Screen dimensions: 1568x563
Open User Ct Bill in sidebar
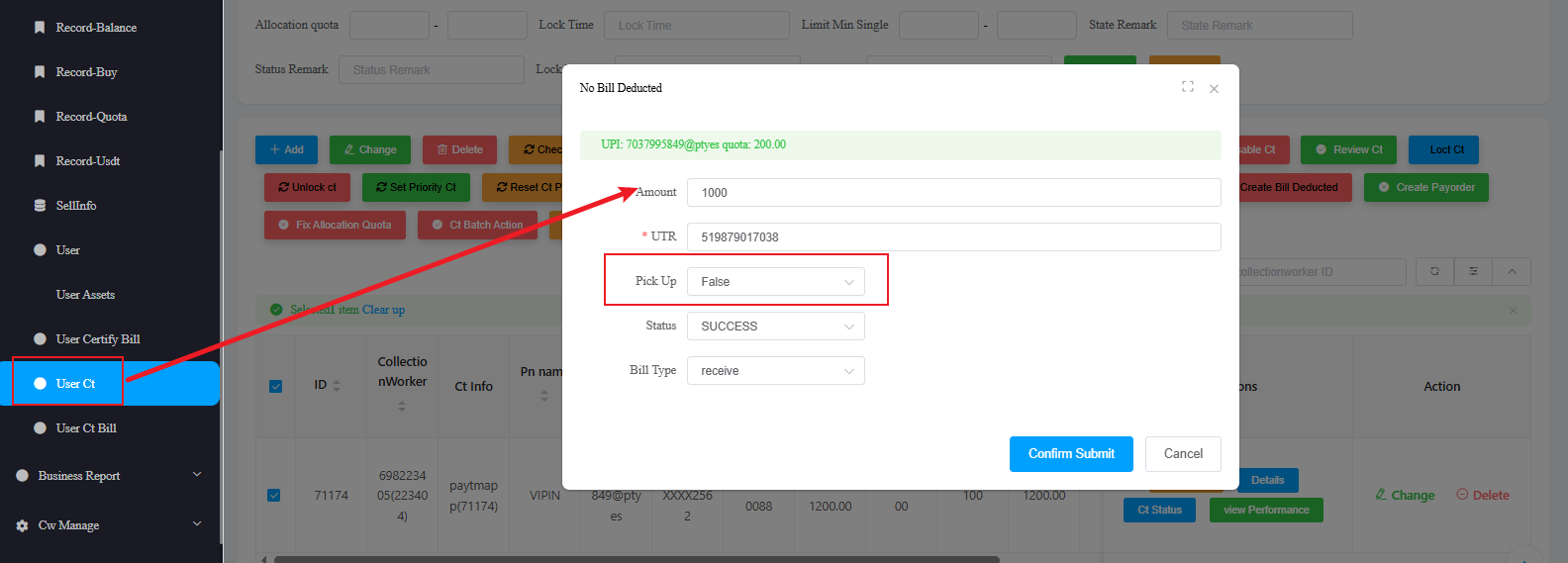tap(86, 428)
